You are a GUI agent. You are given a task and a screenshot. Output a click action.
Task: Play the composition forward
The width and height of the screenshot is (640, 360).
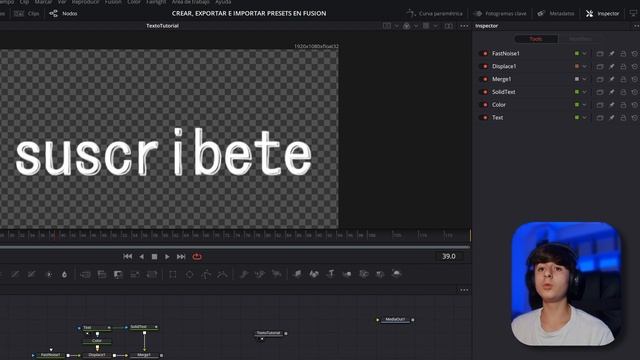pyautogui.click(x=167, y=257)
